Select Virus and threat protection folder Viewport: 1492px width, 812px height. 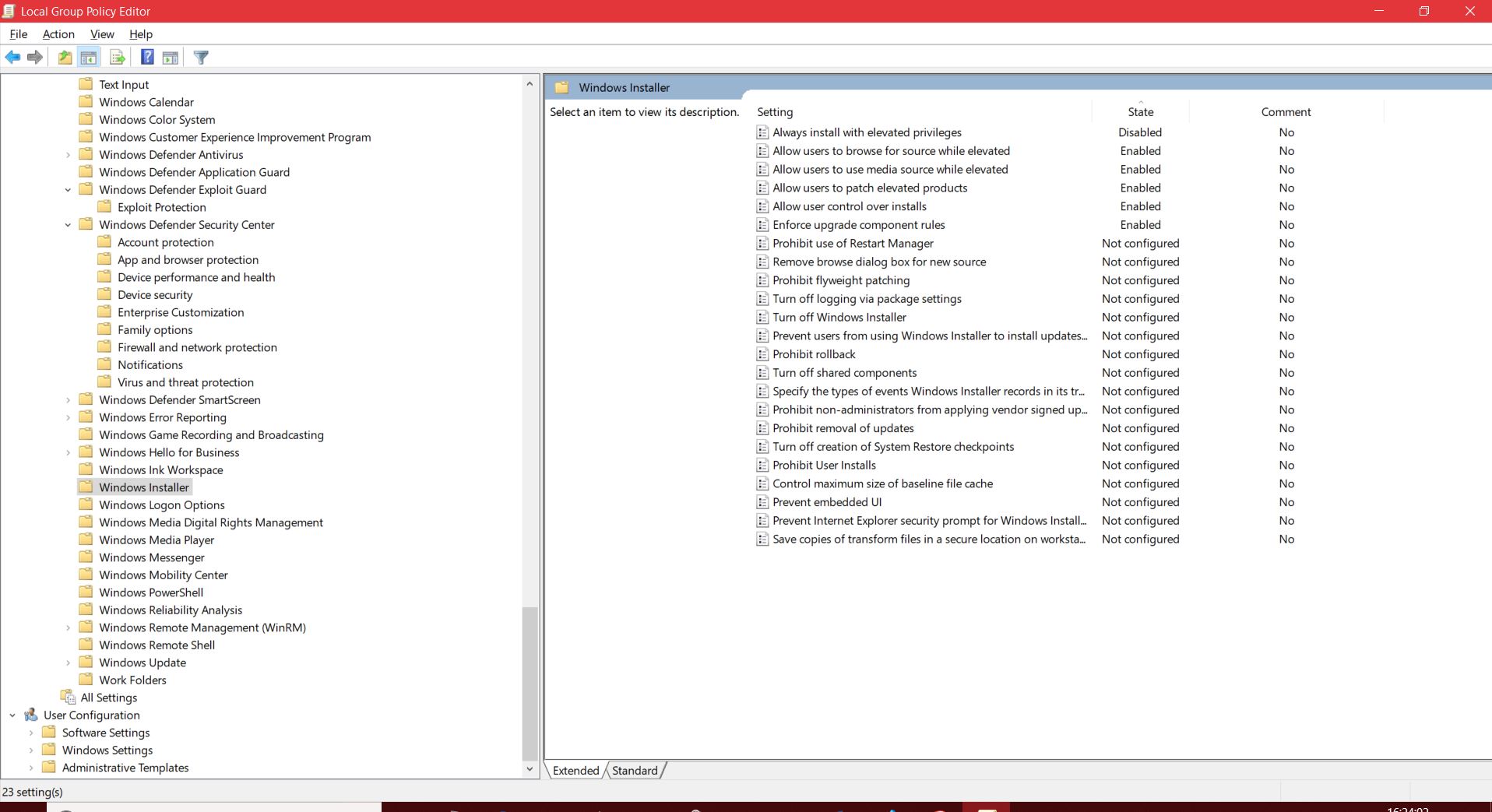click(185, 382)
